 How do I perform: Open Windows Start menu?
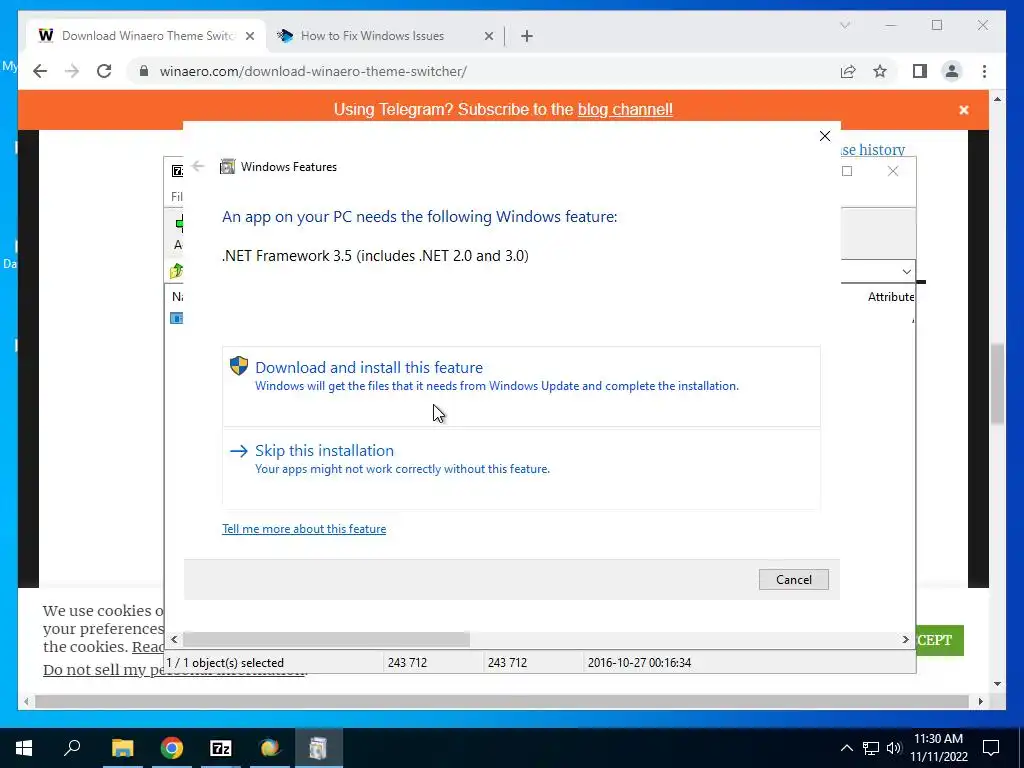tap(24, 748)
